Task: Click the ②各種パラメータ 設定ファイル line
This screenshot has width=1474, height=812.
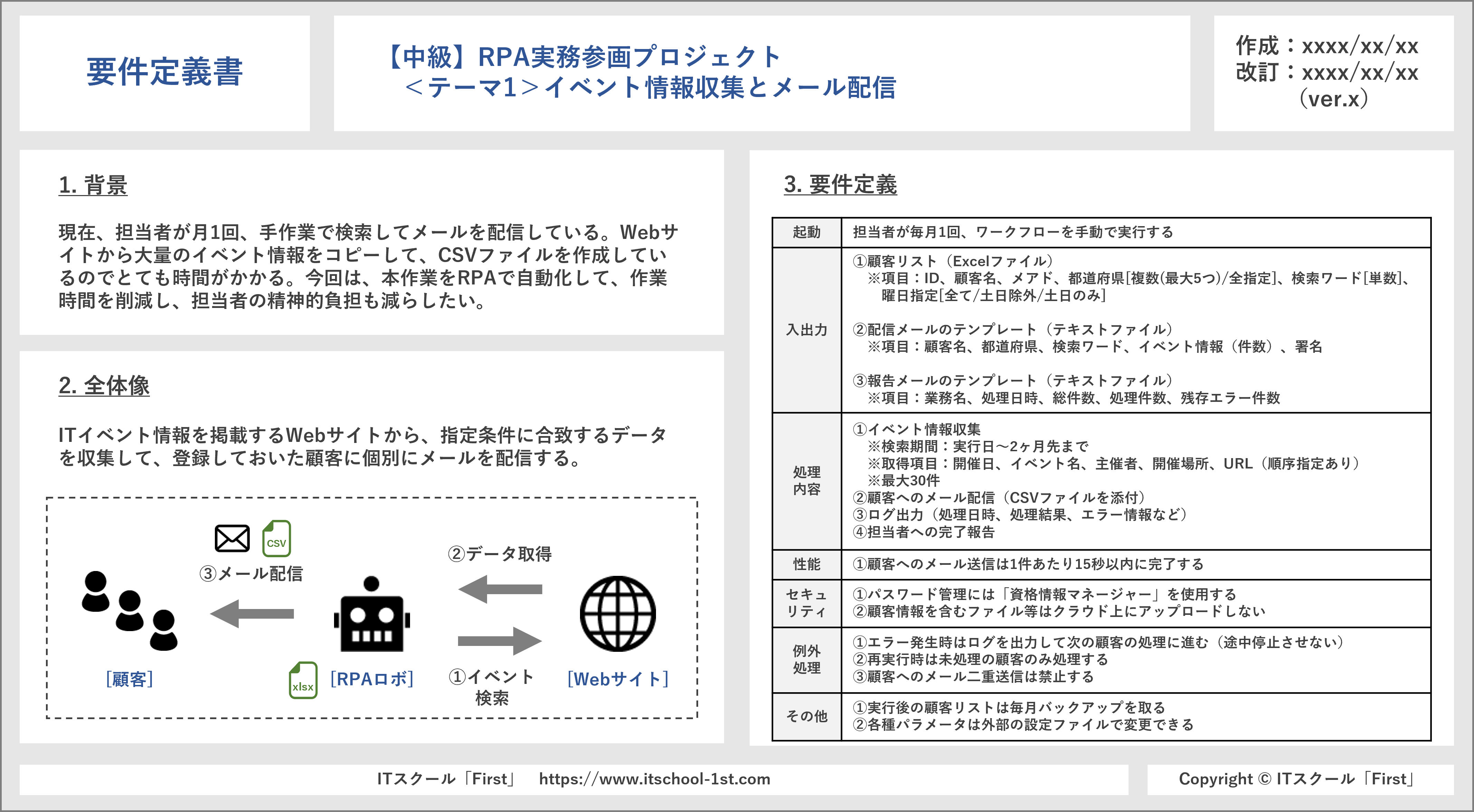Action: (1023, 725)
